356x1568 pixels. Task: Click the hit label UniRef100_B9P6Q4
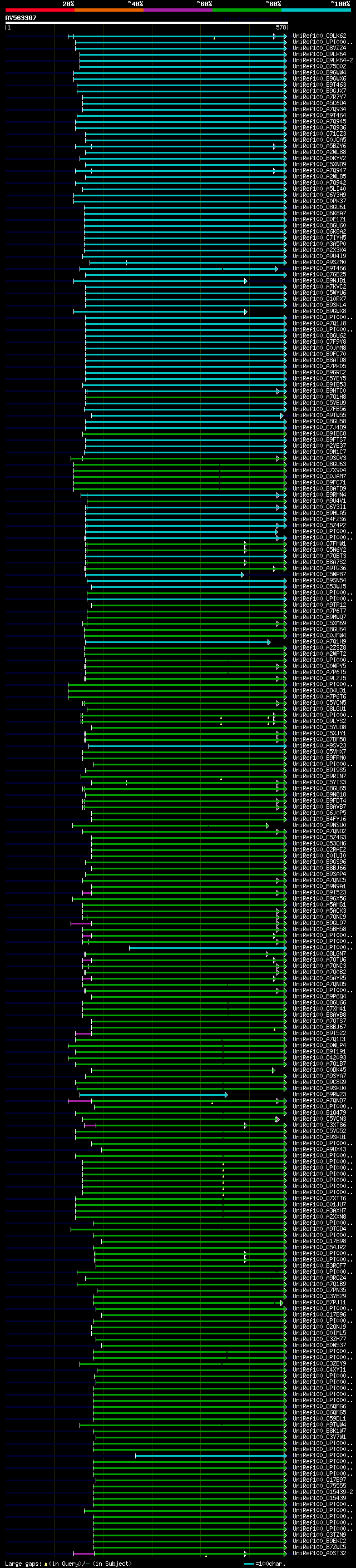(319, 996)
